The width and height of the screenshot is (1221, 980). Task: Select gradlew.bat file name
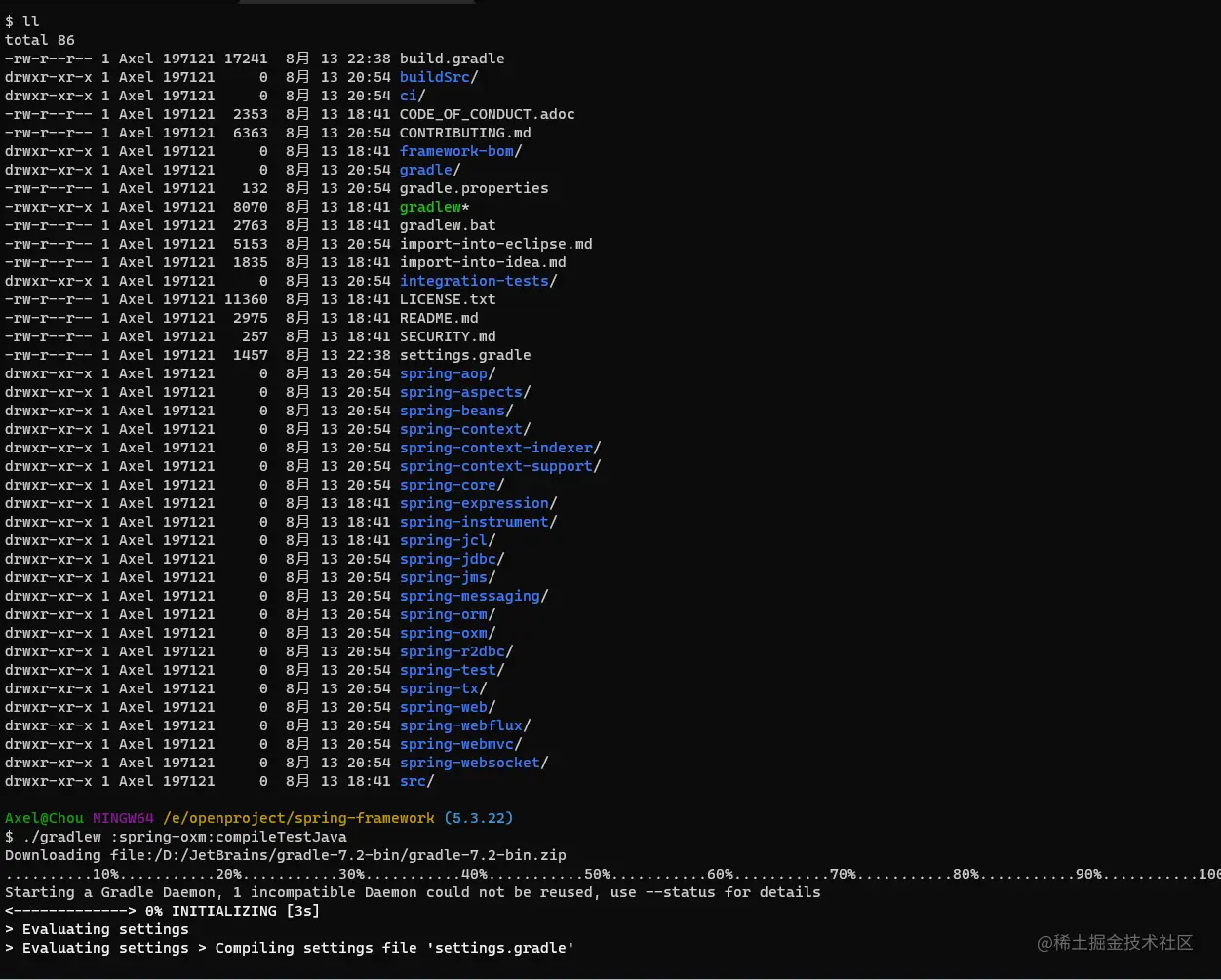coord(448,225)
